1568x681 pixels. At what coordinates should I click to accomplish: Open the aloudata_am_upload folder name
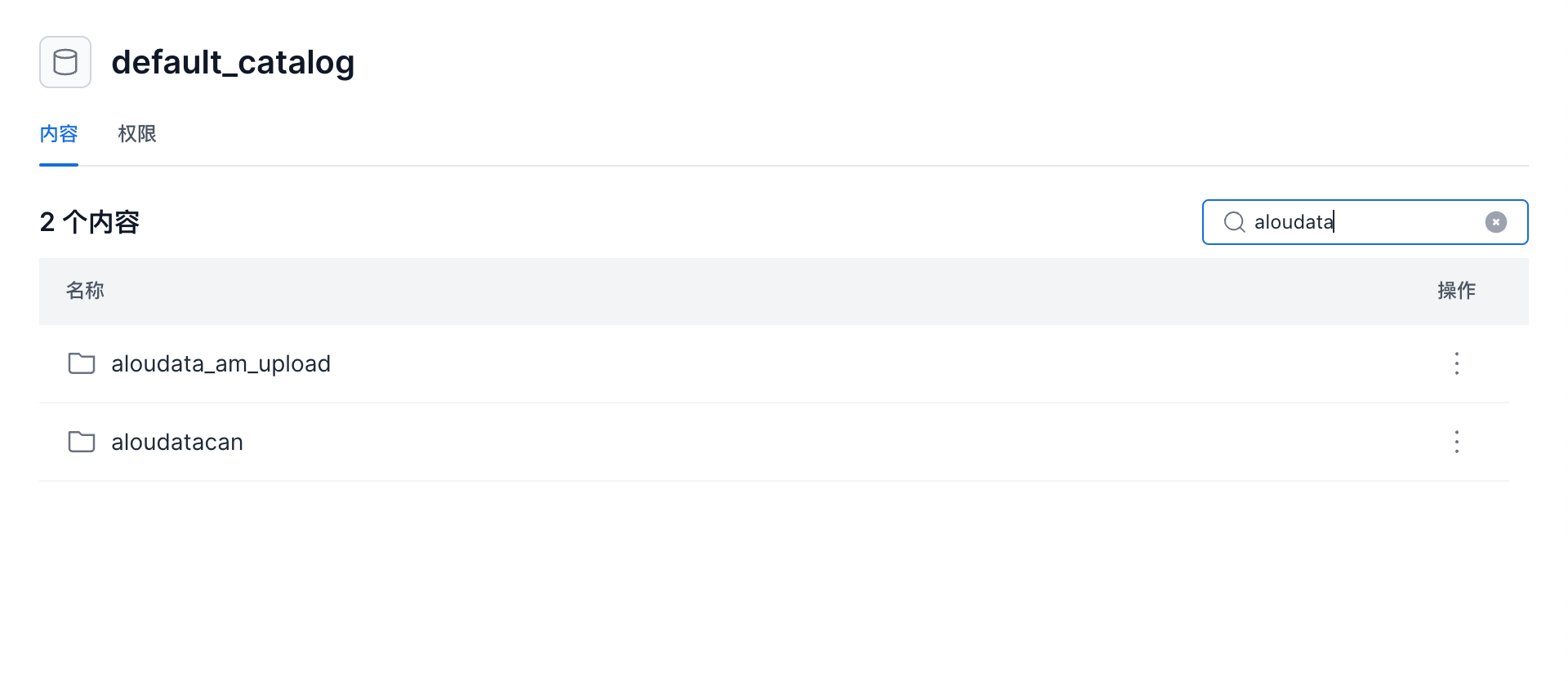click(x=220, y=363)
